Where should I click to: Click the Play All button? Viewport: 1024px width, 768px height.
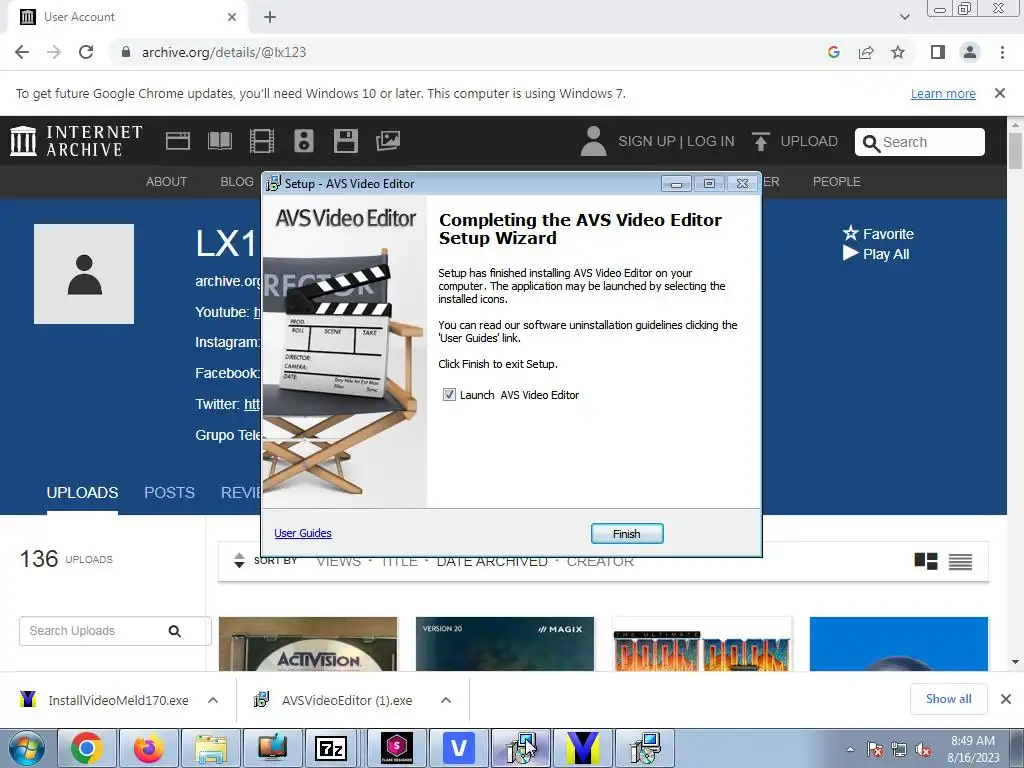coord(876,254)
